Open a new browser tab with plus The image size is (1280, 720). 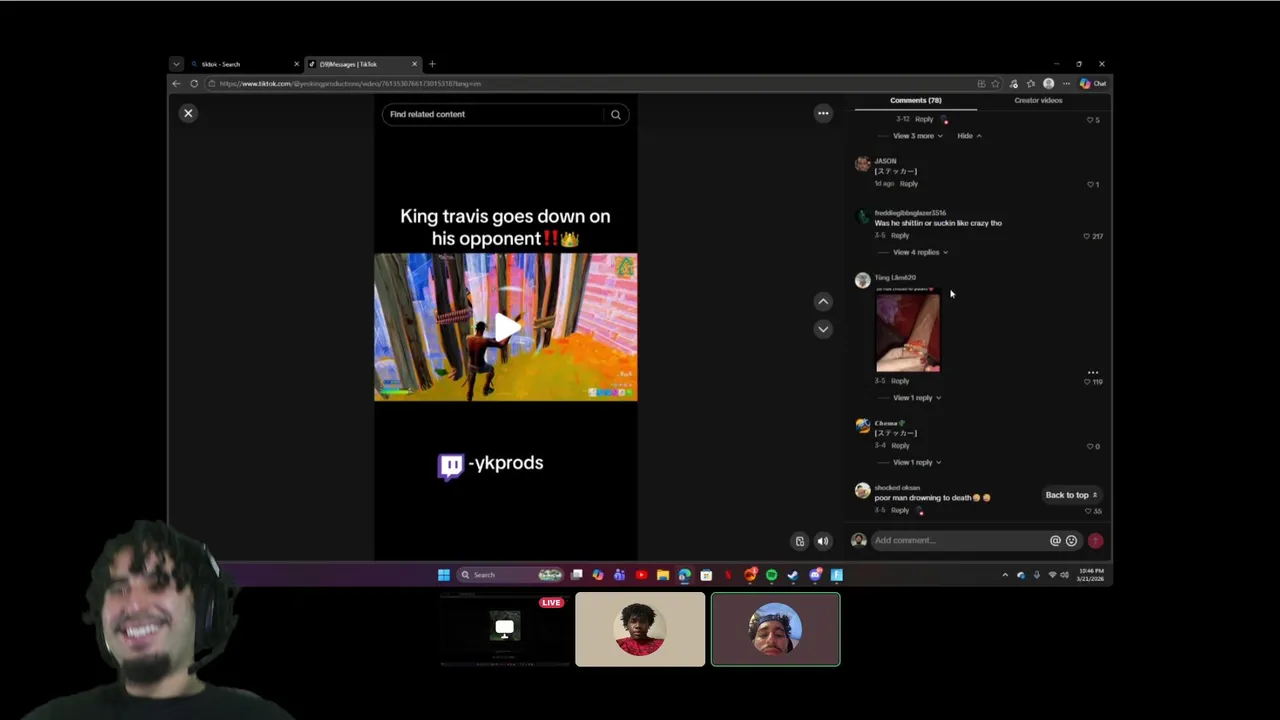(432, 64)
